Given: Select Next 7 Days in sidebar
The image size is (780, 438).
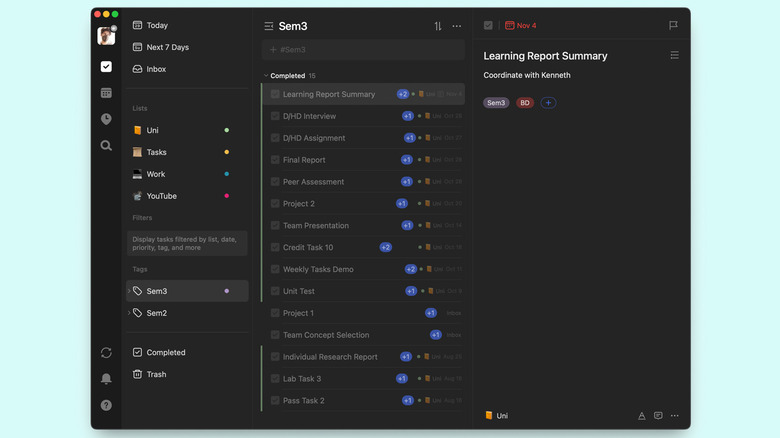Looking at the screenshot, I should [167, 47].
